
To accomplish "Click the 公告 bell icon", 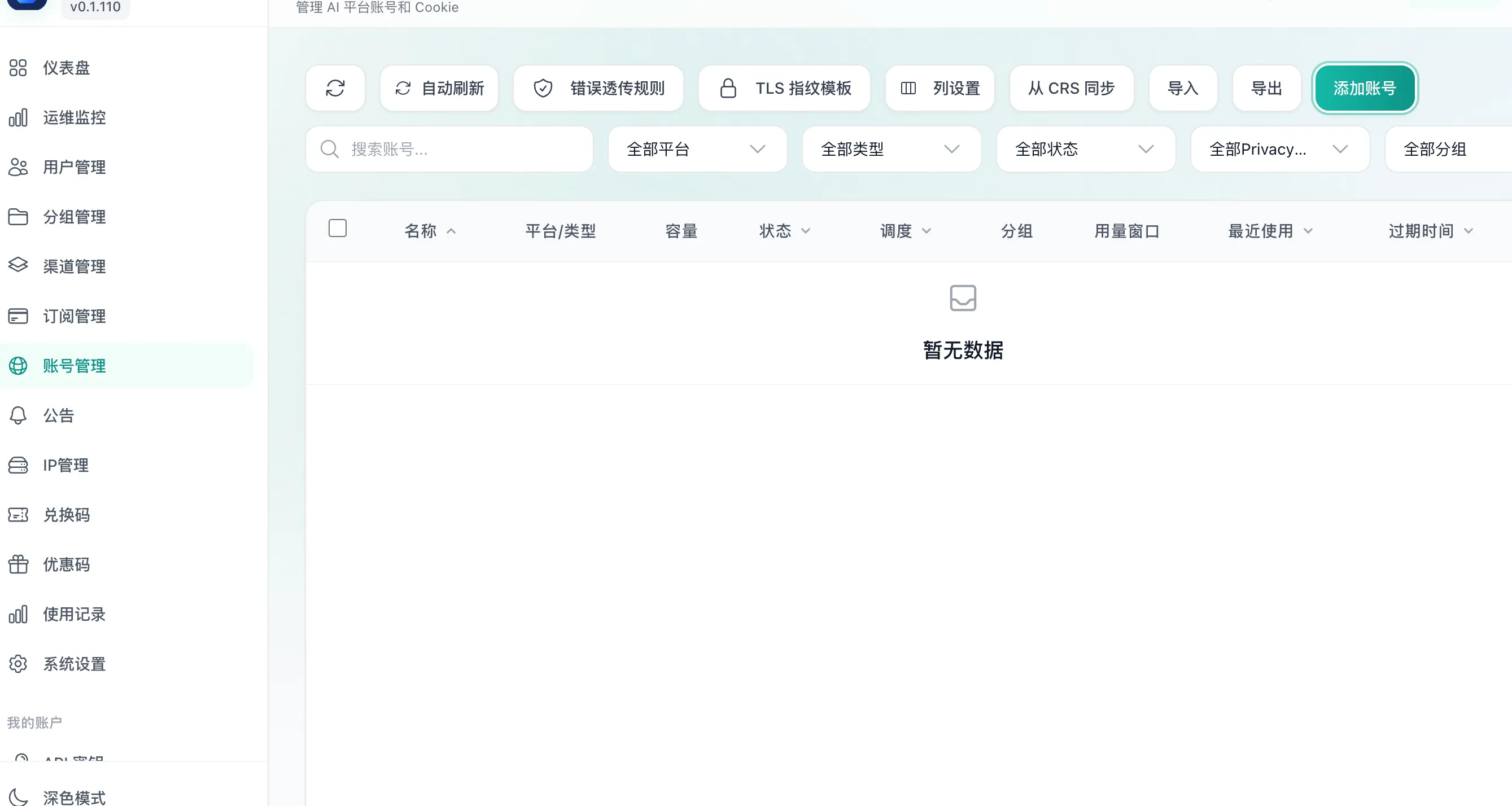I will click(x=18, y=415).
